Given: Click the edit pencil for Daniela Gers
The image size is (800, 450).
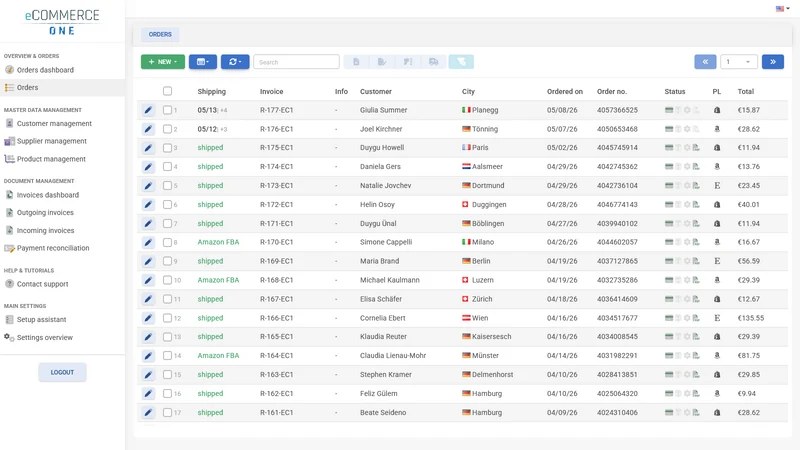Looking at the screenshot, I should coord(148,167).
